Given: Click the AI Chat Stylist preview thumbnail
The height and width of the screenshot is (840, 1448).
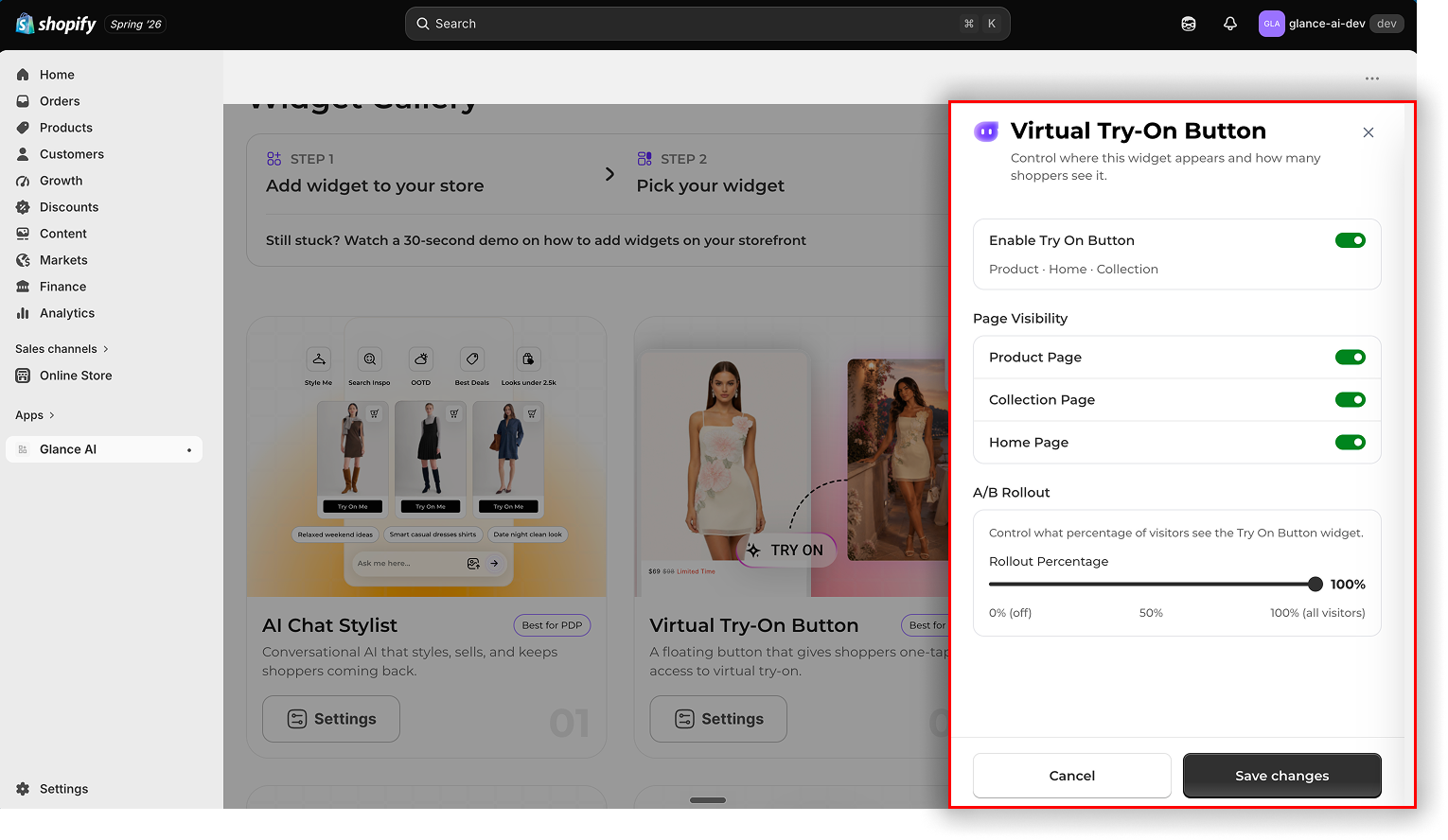Looking at the screenshot, I should [427, 457].
